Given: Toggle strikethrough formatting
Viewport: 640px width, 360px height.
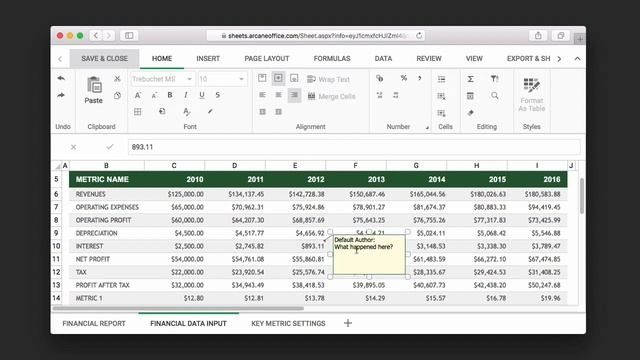Looking at the screenshot, I should 218,95.
